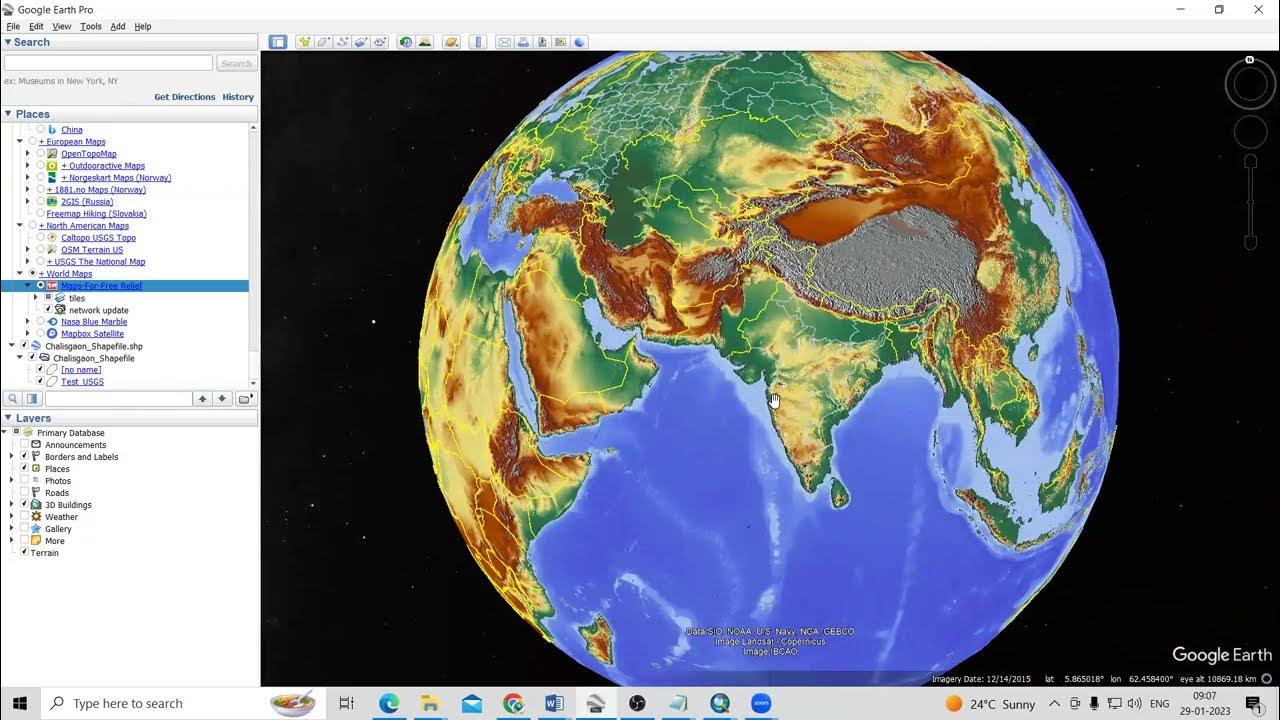Move selected place down with arrow button
The image size is (1280, 720).
222,399
